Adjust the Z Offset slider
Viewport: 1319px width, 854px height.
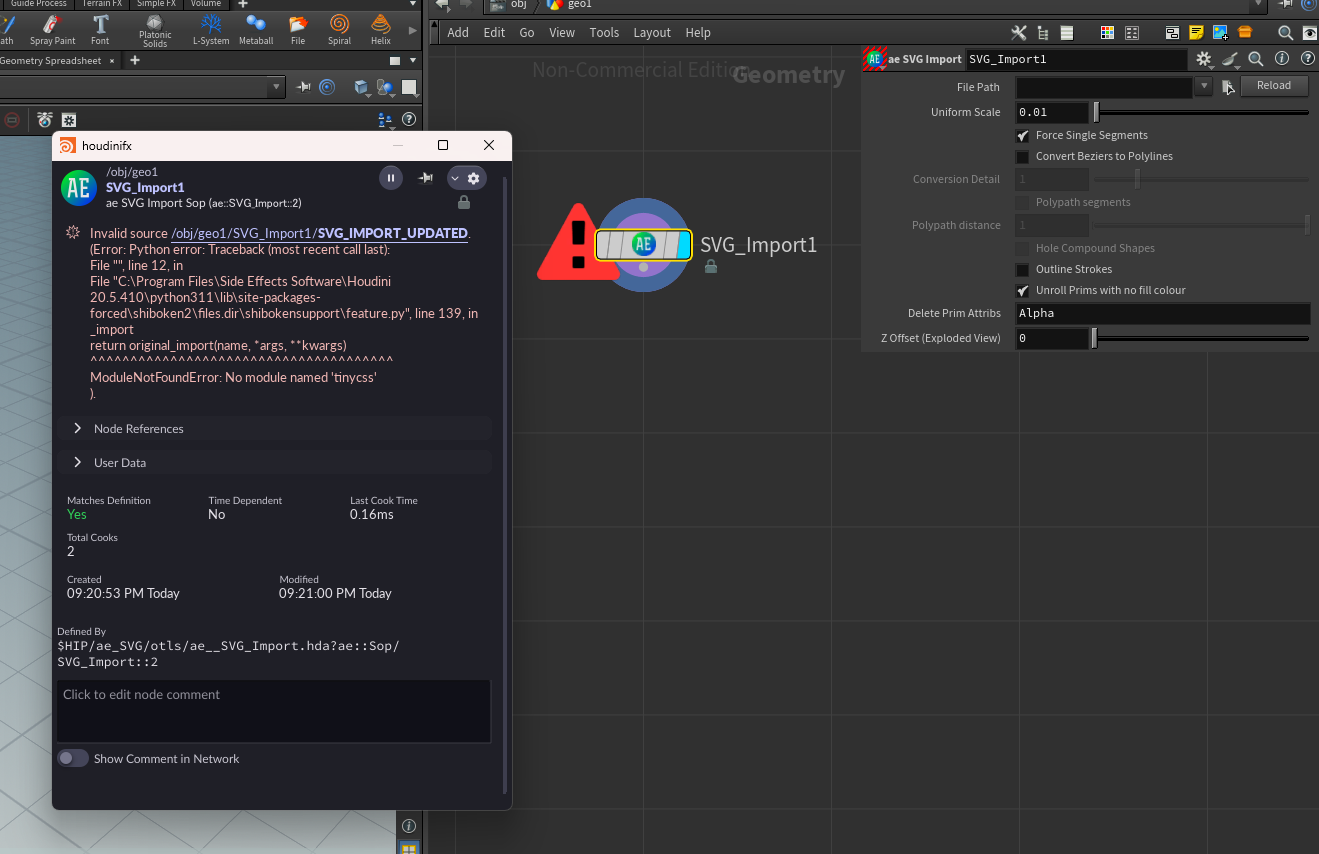(1201, 338)
